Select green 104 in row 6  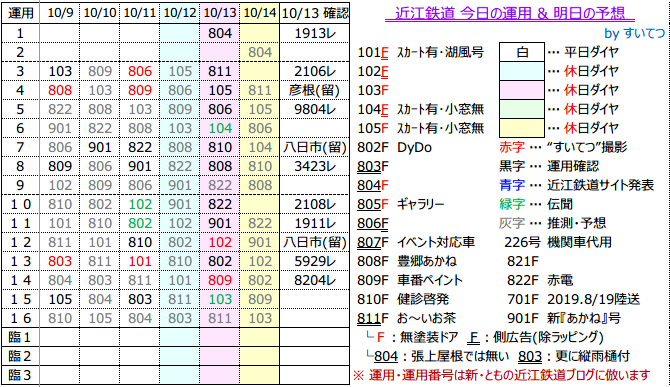(220, 128)
